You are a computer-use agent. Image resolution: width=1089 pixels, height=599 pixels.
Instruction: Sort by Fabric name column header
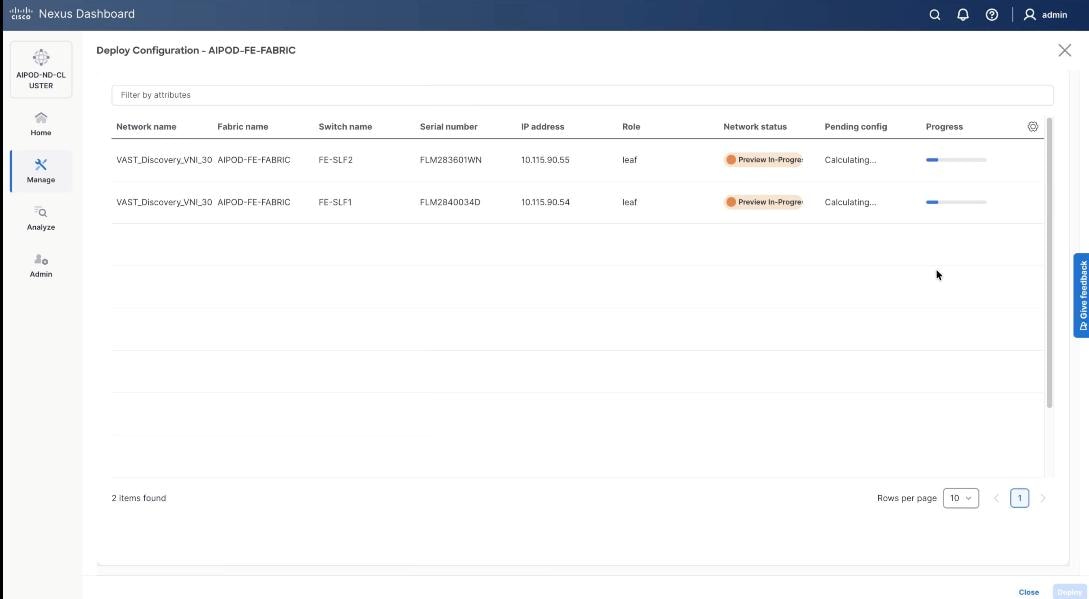[x=242, y=126]
